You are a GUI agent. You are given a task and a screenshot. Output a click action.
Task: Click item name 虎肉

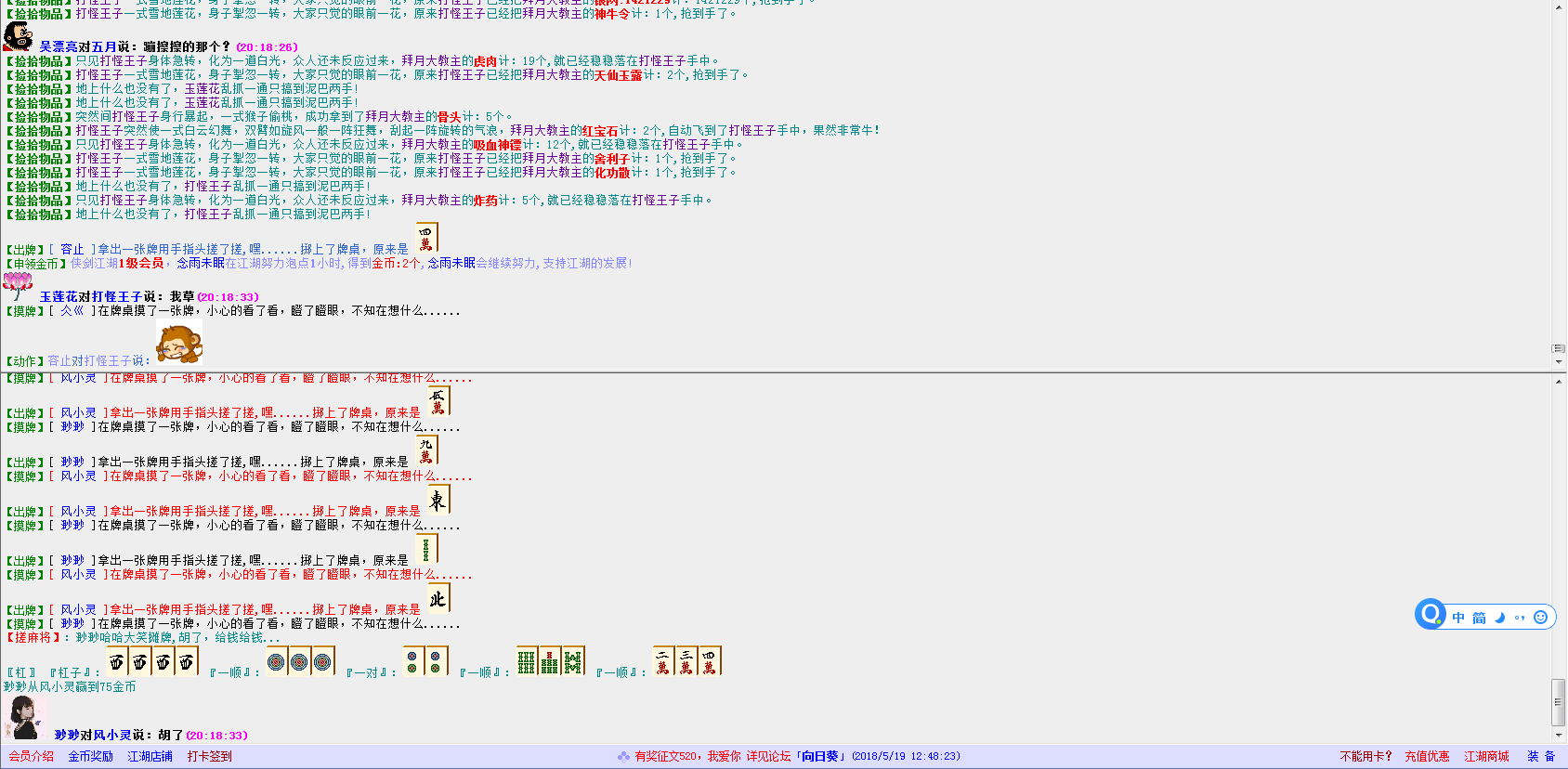(485, 61)
